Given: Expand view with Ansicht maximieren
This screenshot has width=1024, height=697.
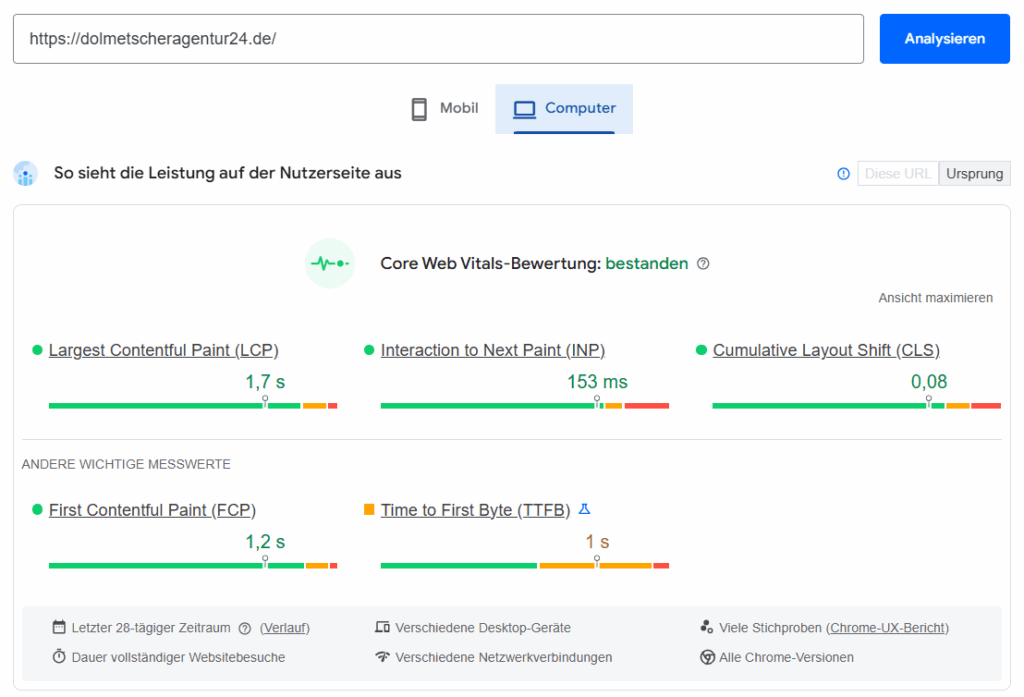Looking at the screenshot, I should pos(935,298).
